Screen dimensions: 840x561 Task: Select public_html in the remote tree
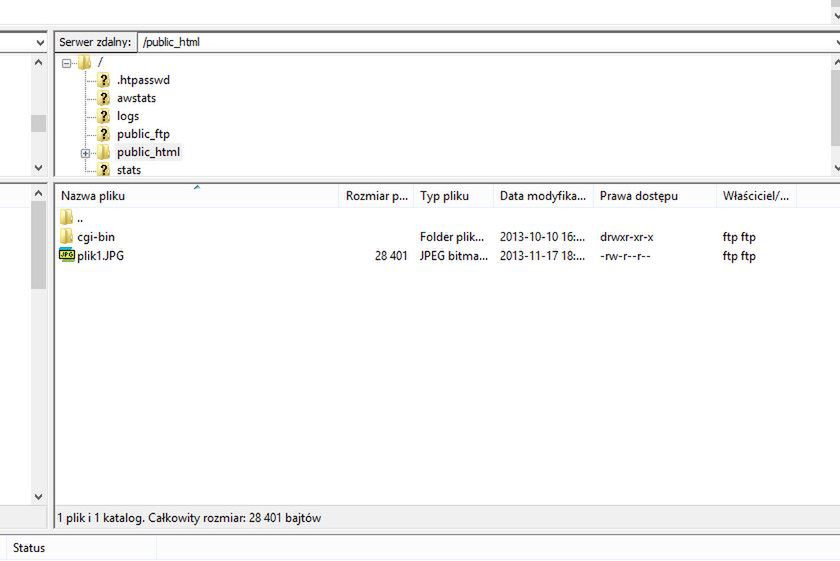pyautogui.click(x=148, y=152)
